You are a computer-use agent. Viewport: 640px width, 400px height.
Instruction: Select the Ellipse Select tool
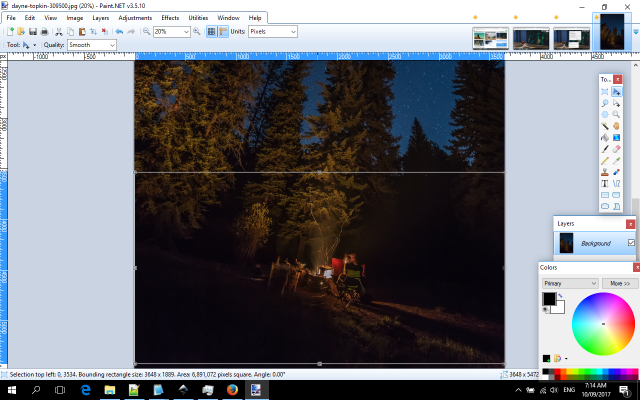pos(605,114)
